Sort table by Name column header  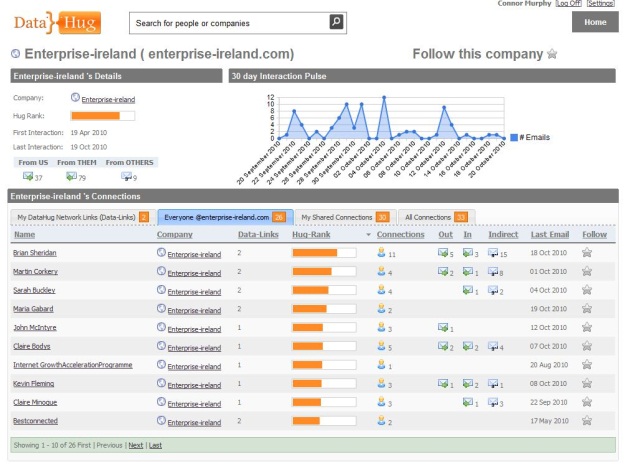24,235
